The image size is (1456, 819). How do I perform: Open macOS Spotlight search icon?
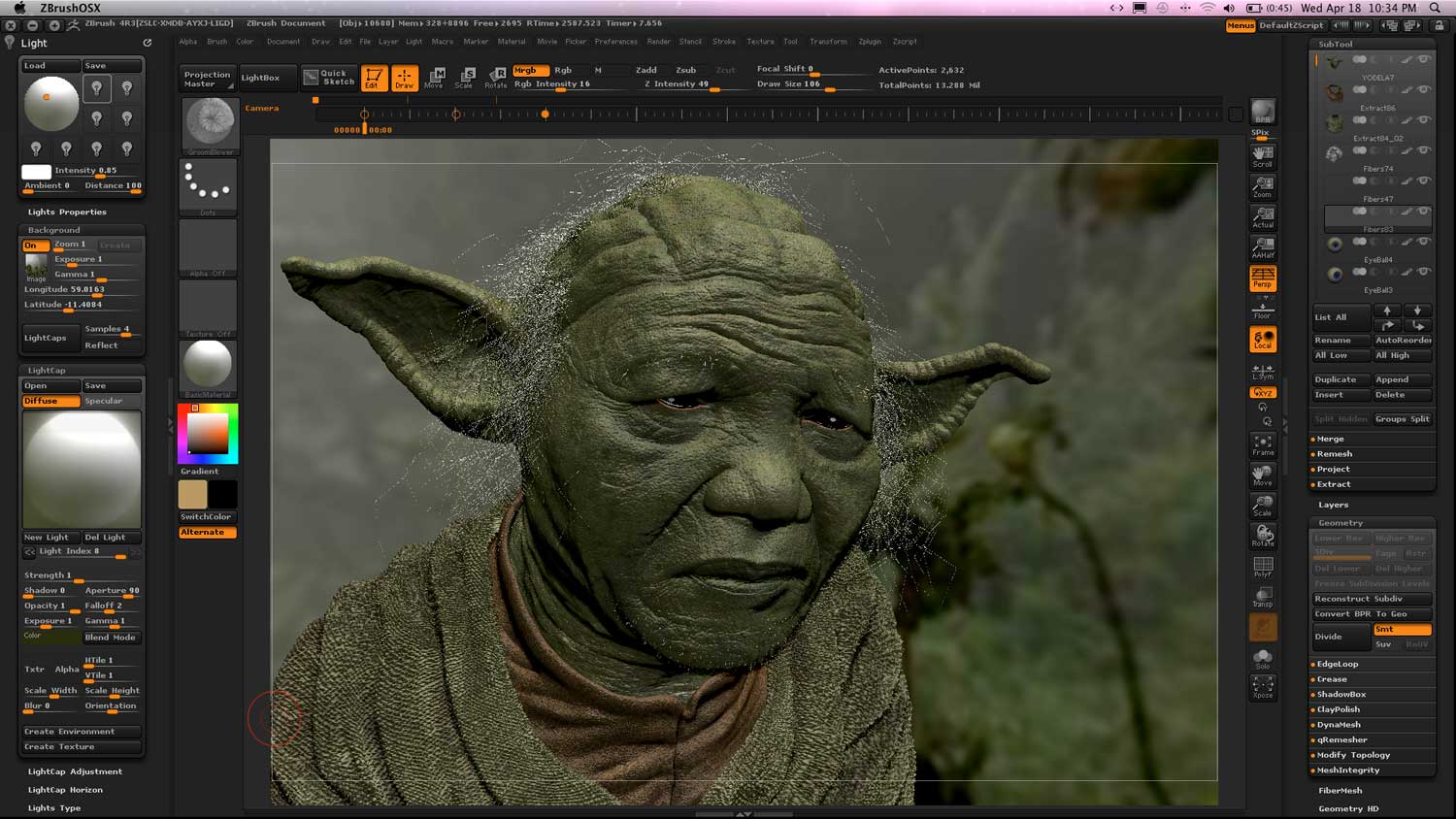click(x=1435, y=8)
